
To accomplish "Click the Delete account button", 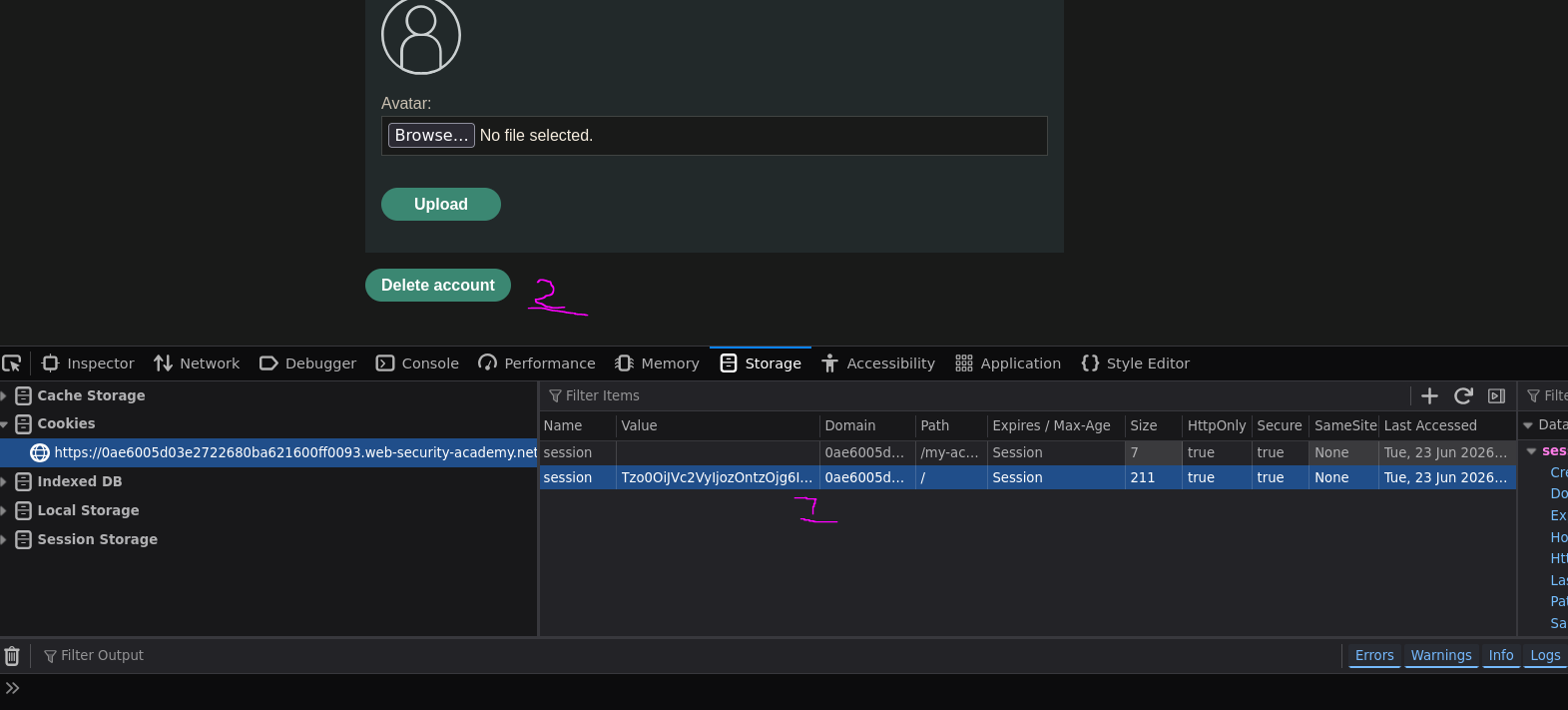I will click(438, 285).
